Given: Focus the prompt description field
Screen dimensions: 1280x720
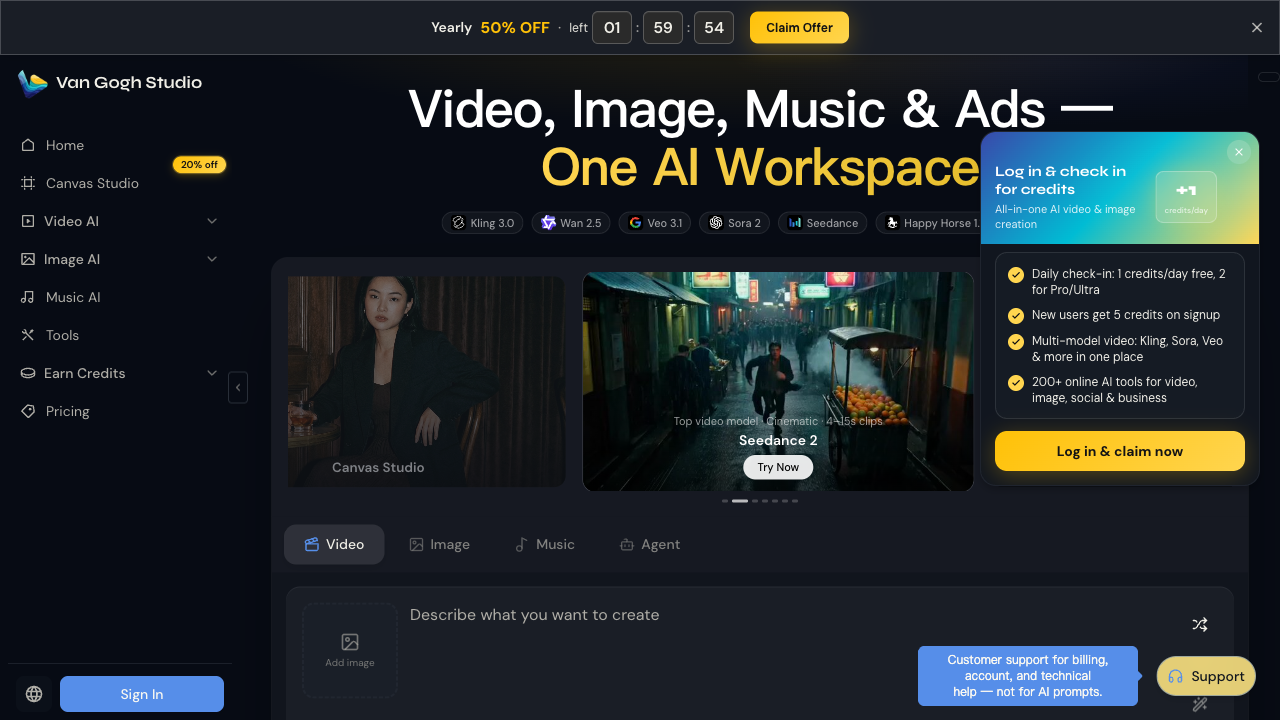Looking at the screenshot, I should [x=790, y=615].
